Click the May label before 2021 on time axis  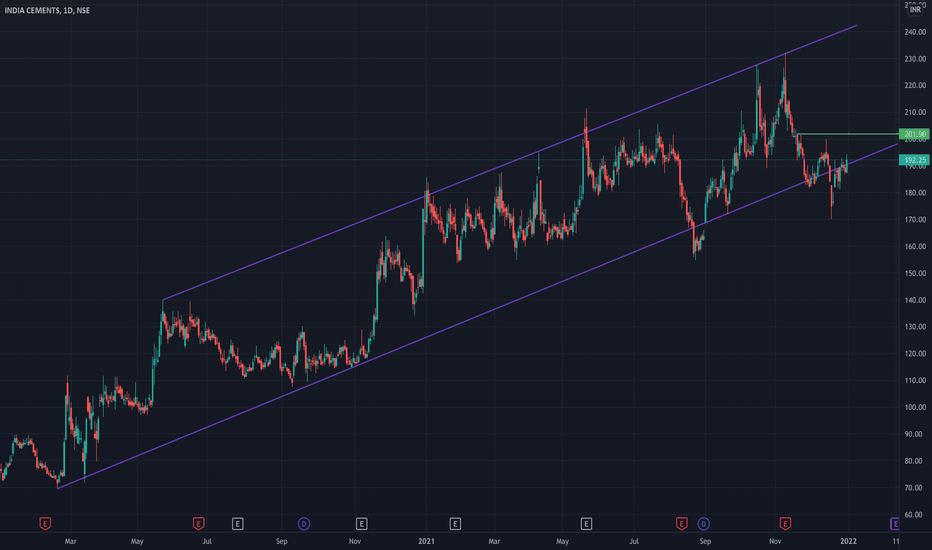tap(137, 541)
